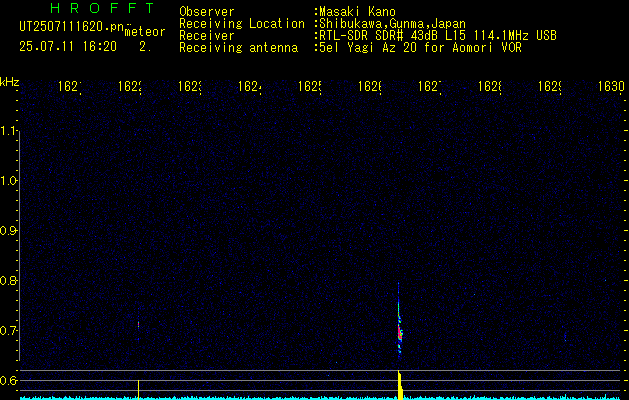The width and height of the screenshot is (629, 400).
Task: Click the kHz axis unit label
Action: tap(9, 82)
